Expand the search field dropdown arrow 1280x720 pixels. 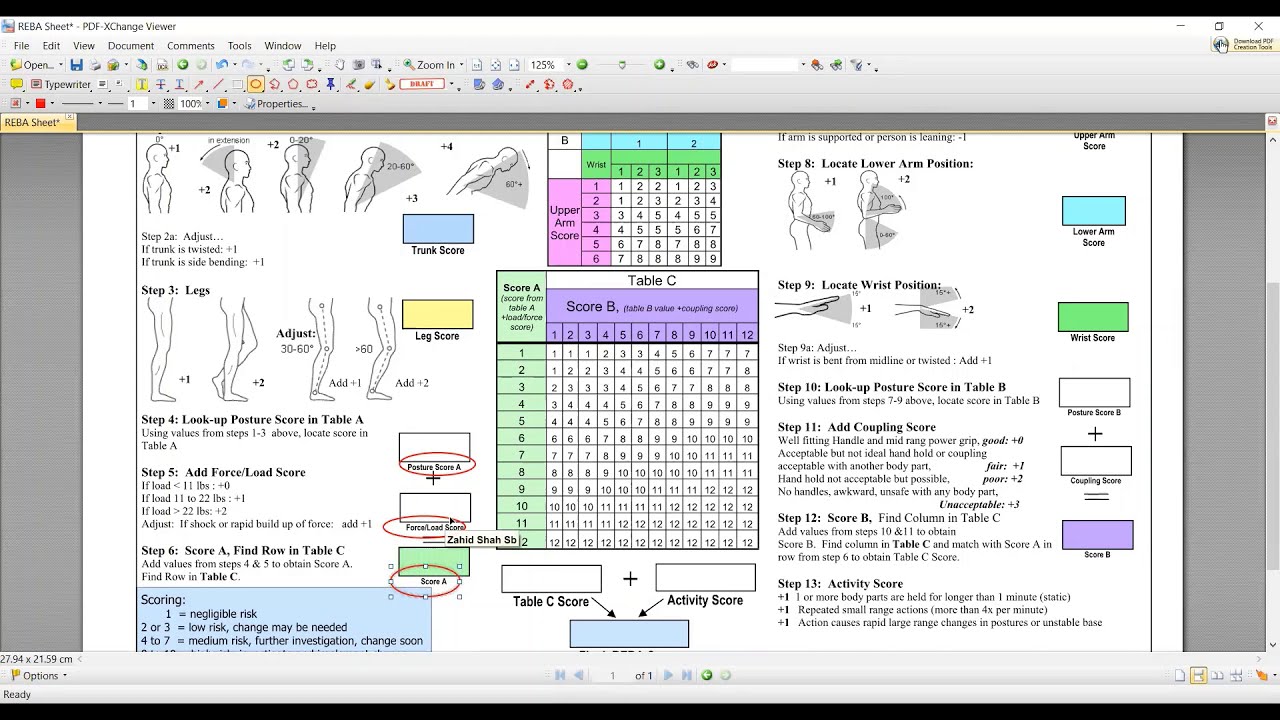click(x=803, y=65)
